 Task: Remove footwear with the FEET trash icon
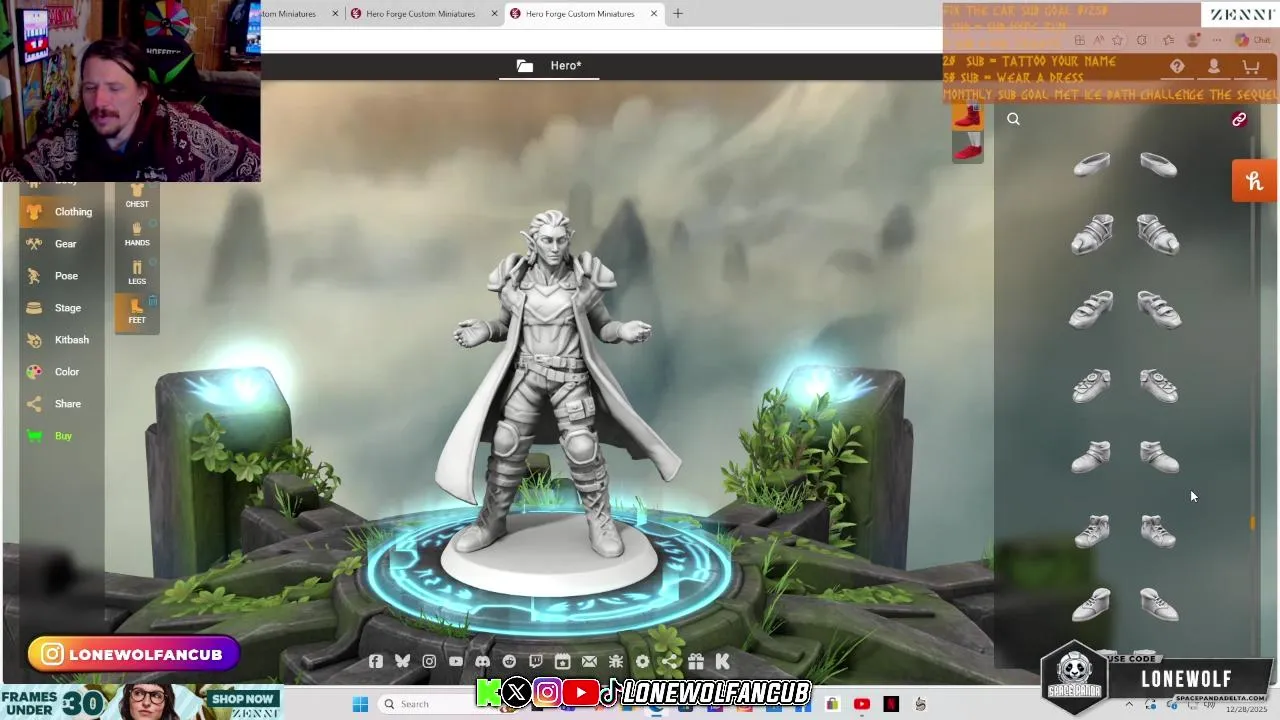coord(153,300)
